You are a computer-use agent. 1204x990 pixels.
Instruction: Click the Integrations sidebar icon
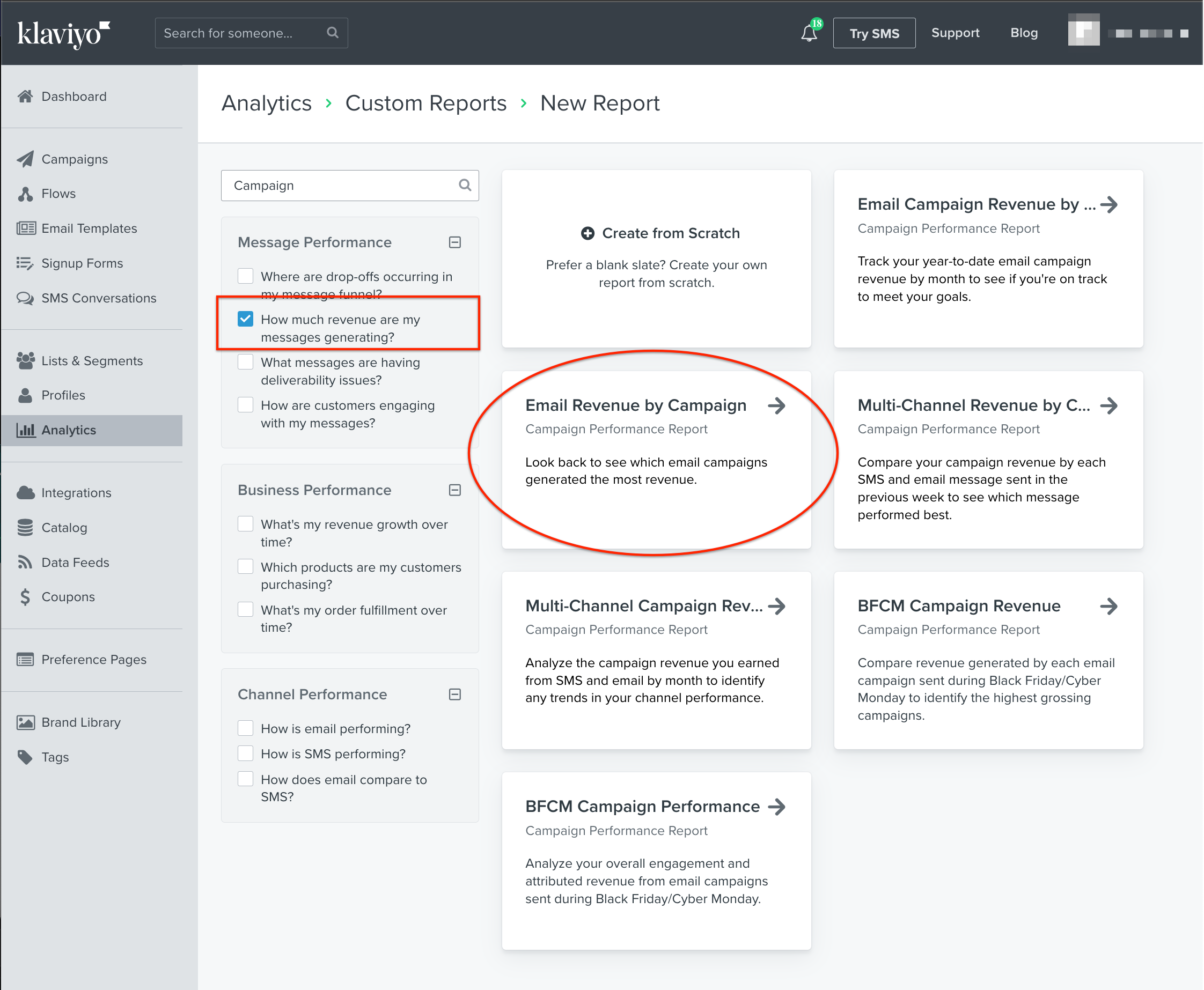coord(27,492)
